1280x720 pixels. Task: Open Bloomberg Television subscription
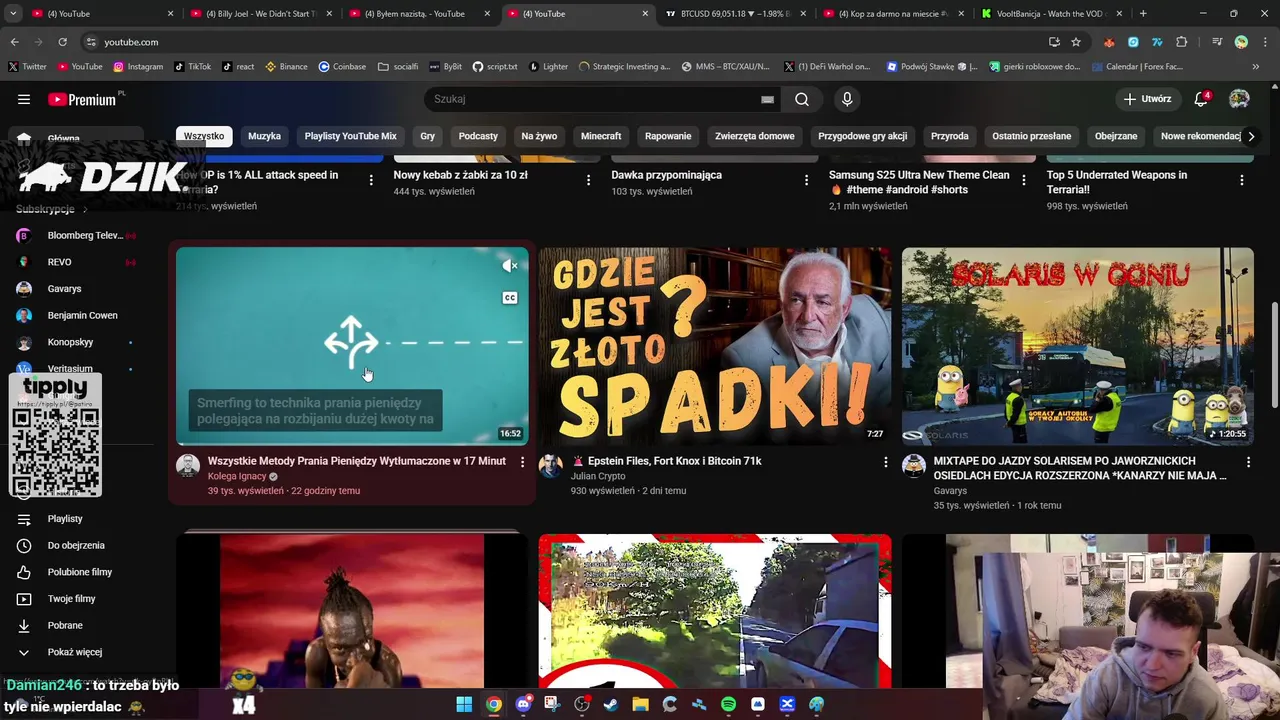point(76,235)
